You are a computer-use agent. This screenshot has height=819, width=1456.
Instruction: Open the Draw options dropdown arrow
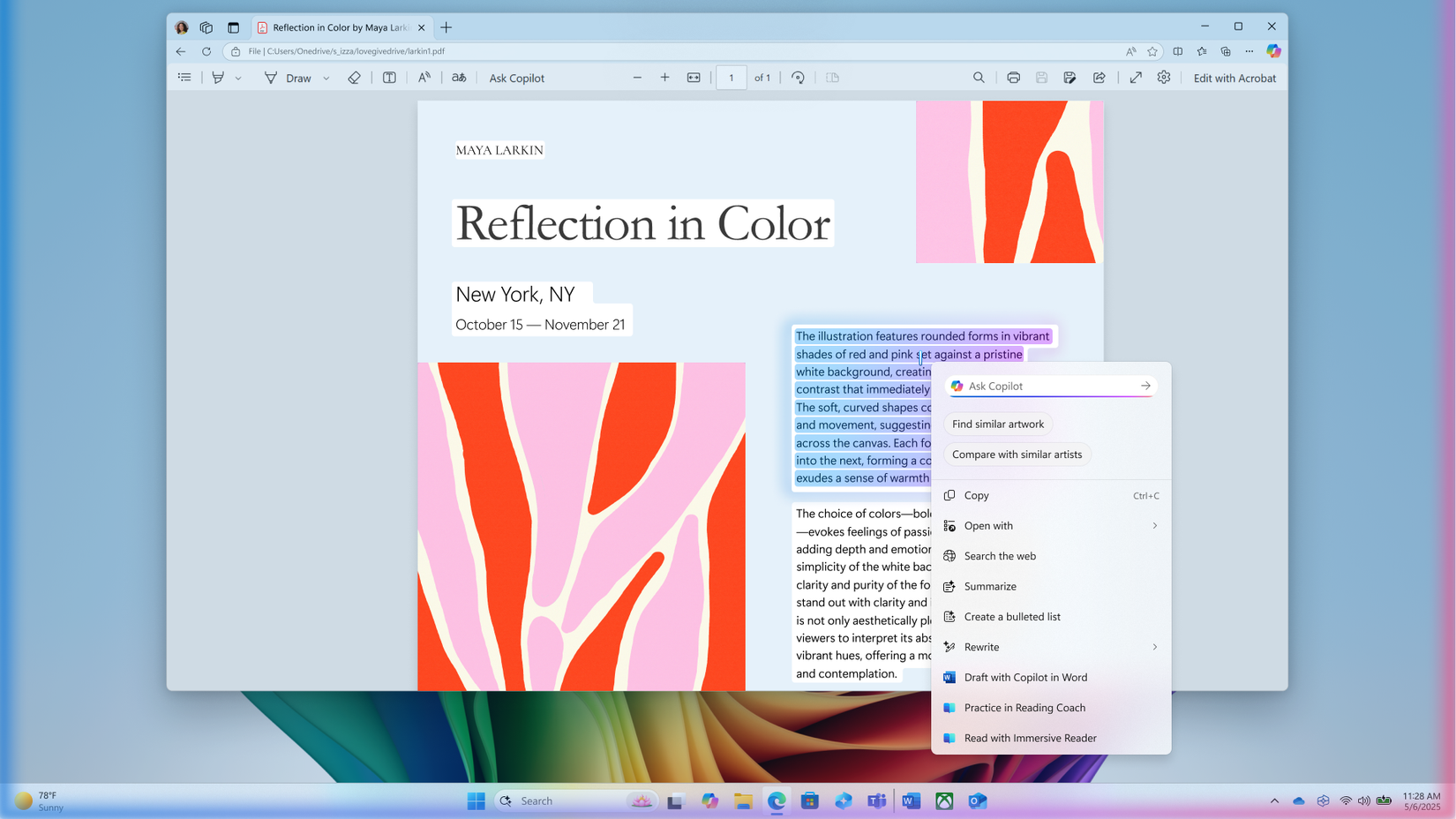pyautogui.click(x=326, y=79)
